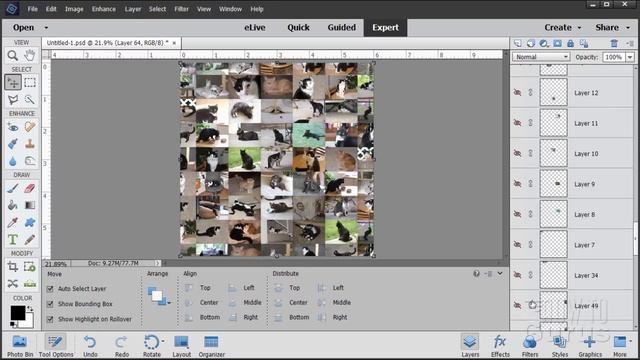Click the Undo button
The width and height of the screenshot is (640, 360).
90,346
